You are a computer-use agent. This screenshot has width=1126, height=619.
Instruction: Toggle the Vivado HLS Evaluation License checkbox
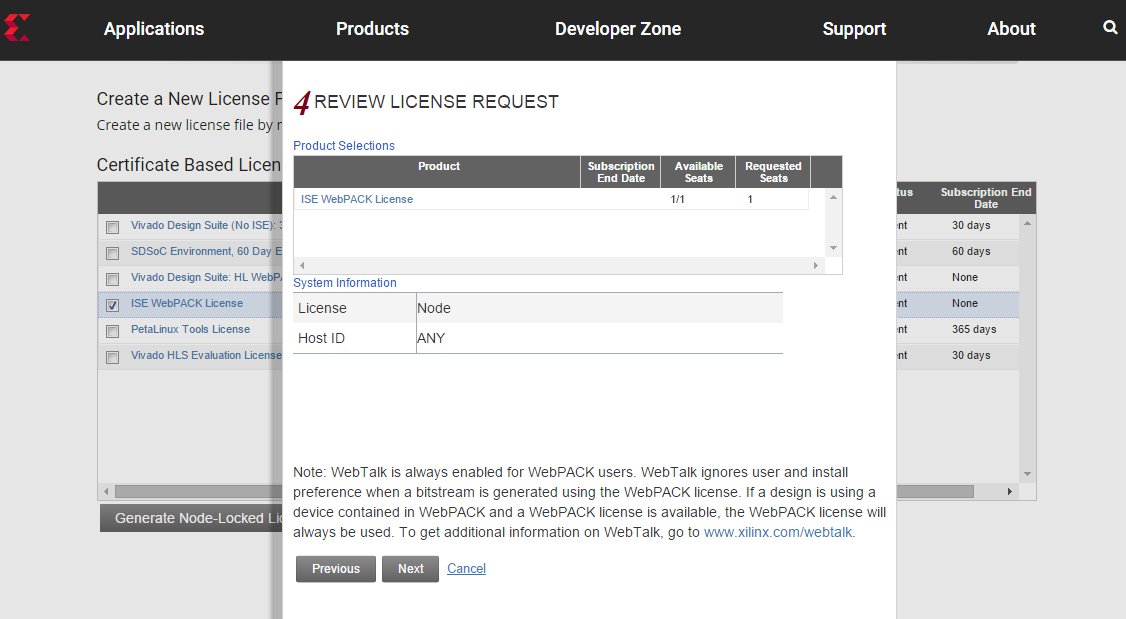click(x=113, y=357)
